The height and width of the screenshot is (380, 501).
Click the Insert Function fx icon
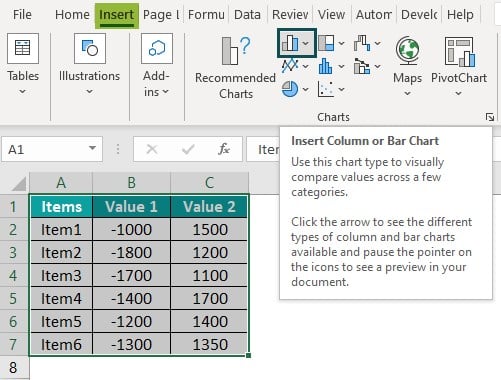[x=224, y=149]
